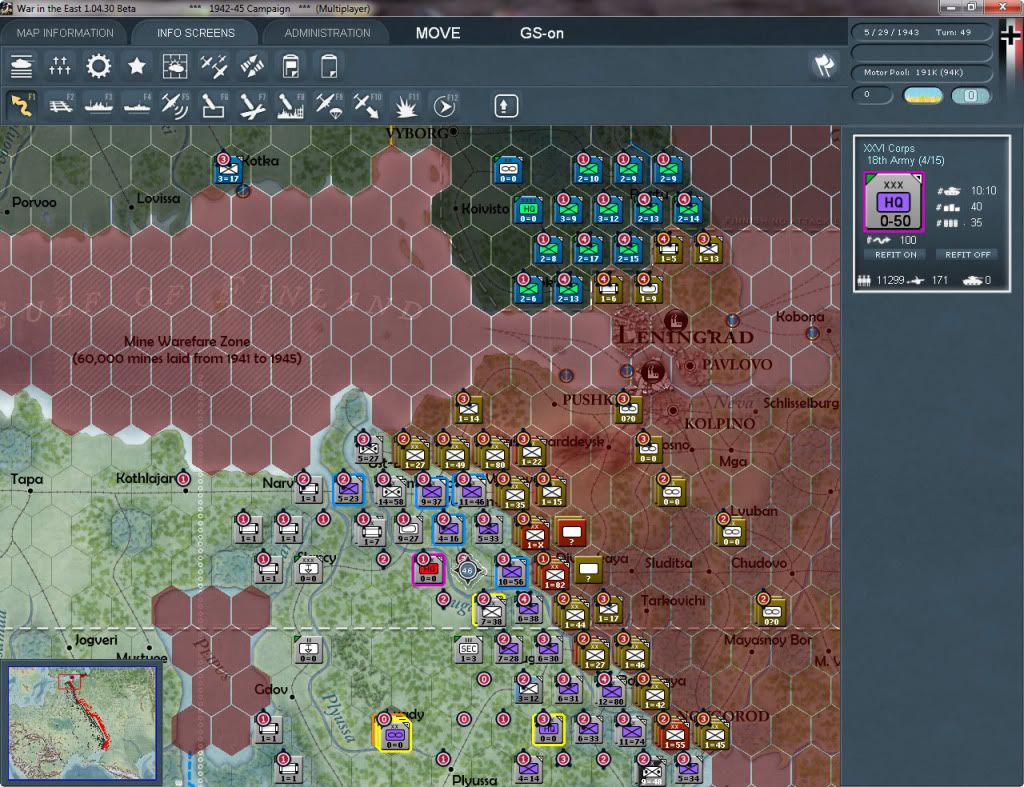Click the XXVI Corps unit name
The height and width of the screenshot is (787, 1024).
click(x=889, y=148)
